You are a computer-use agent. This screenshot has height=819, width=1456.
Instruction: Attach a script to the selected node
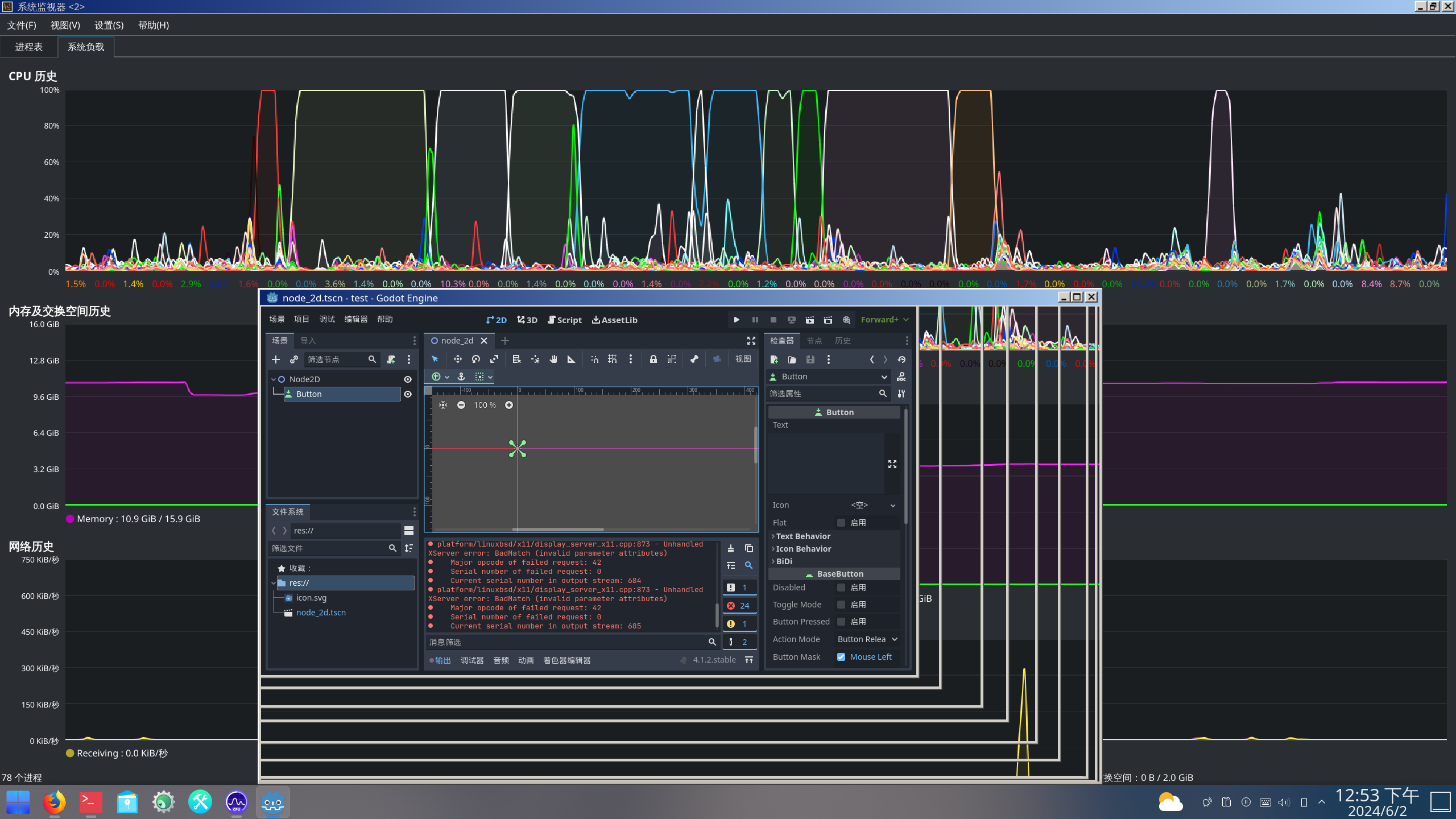(391, 359)
